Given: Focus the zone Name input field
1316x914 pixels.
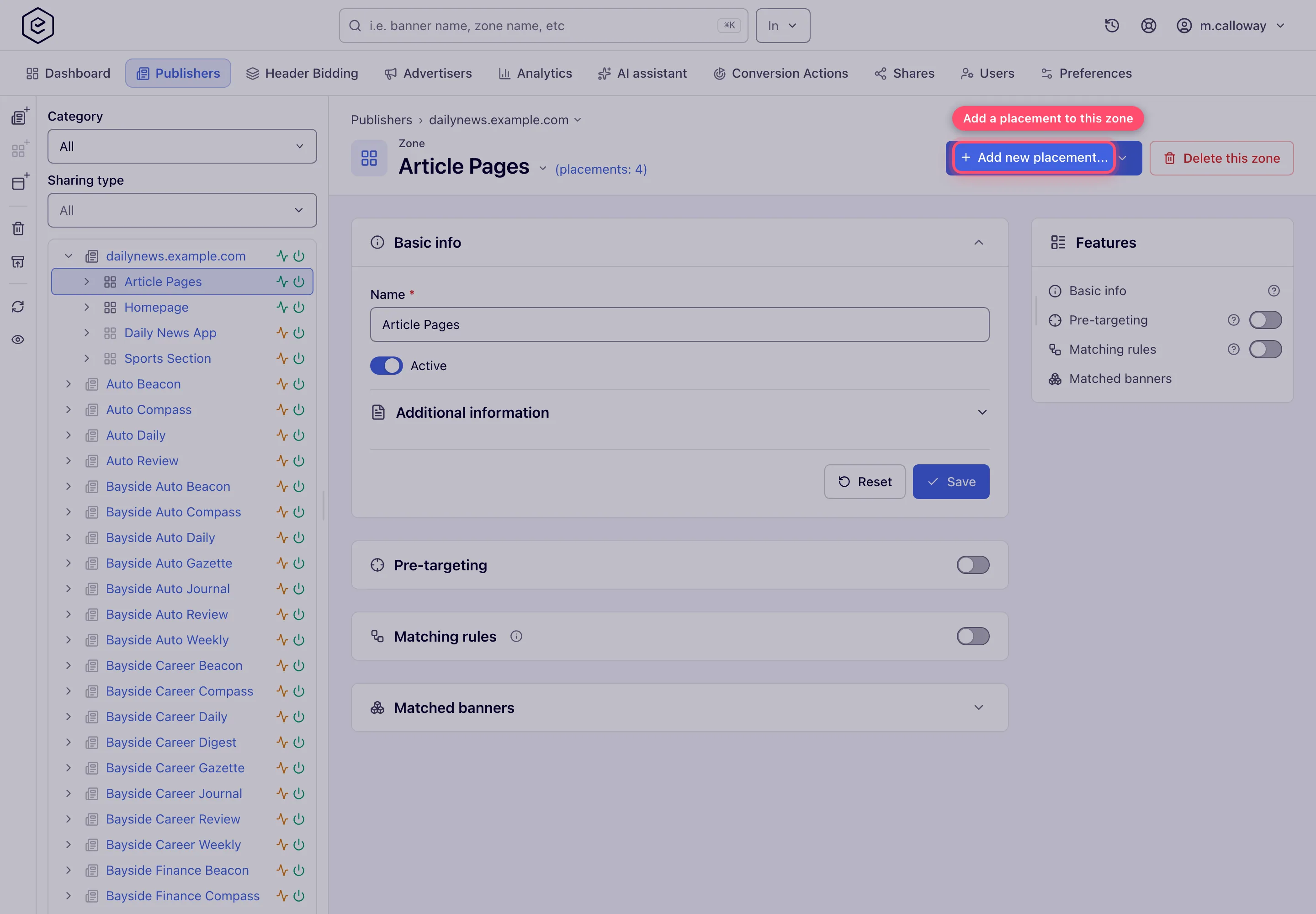Looking at the screenshot, I should click(680, 325).
